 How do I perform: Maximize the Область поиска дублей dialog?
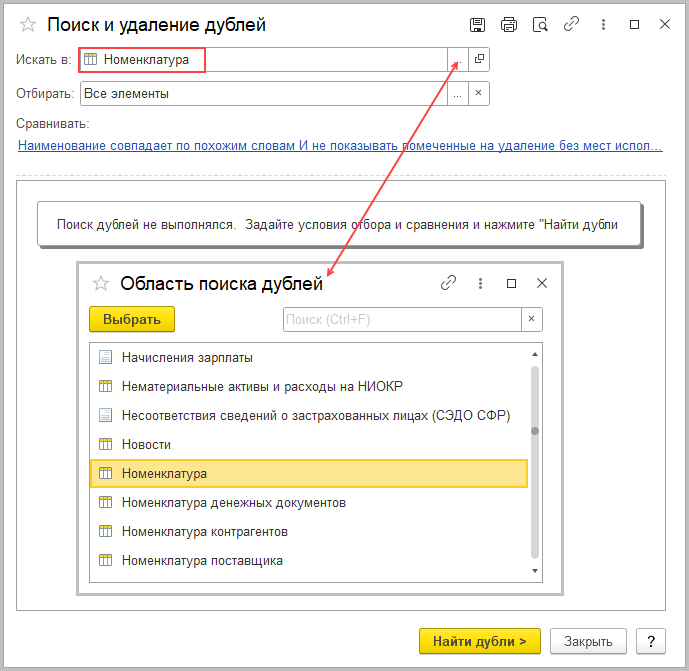[511, 283]
